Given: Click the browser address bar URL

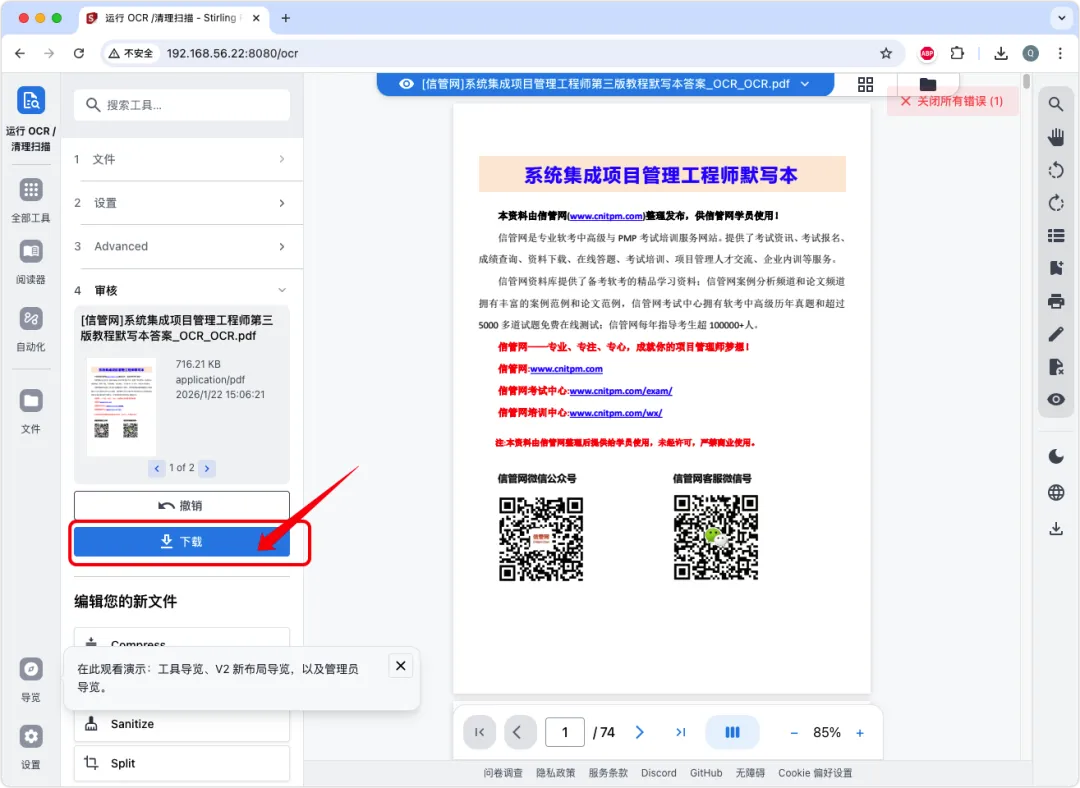Looking at the screenshot, I should [232, 53].
